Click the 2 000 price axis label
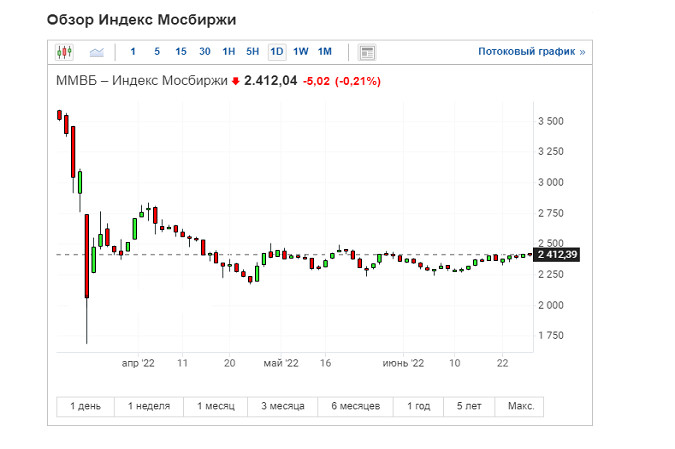675x449 pixels. pyautogui.click(x=551, y=305)
